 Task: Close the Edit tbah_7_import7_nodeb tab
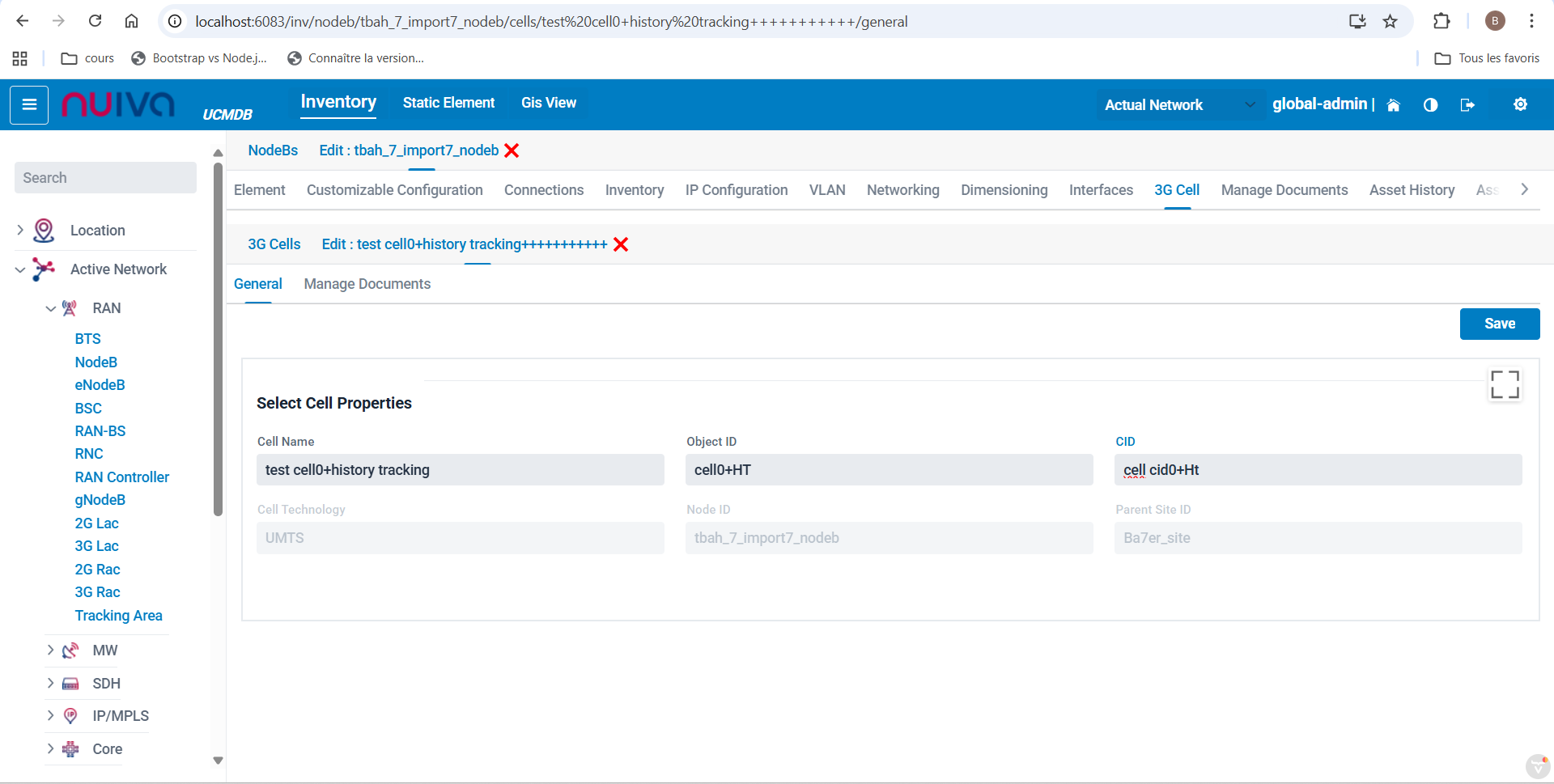512,150
